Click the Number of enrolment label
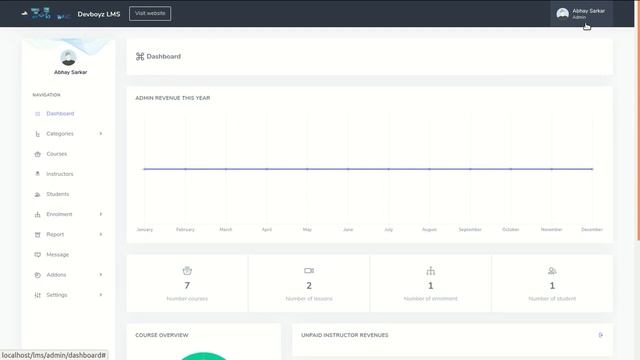 point(431,299)
